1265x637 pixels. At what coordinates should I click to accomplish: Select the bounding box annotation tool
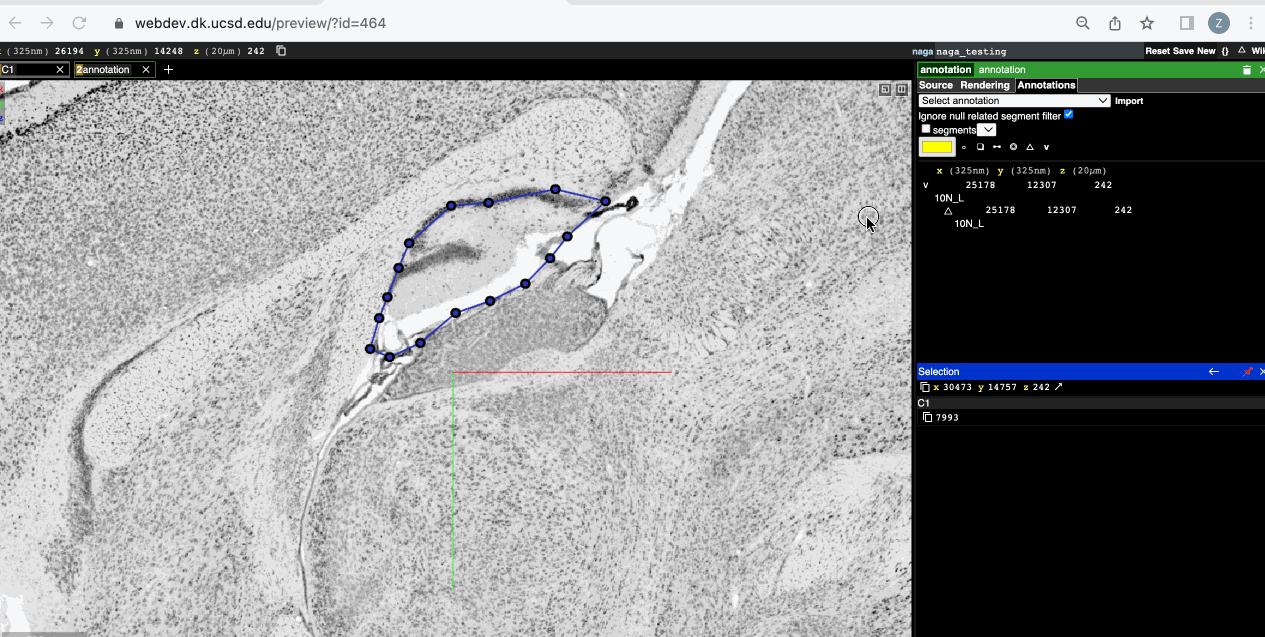pos(980,147)
